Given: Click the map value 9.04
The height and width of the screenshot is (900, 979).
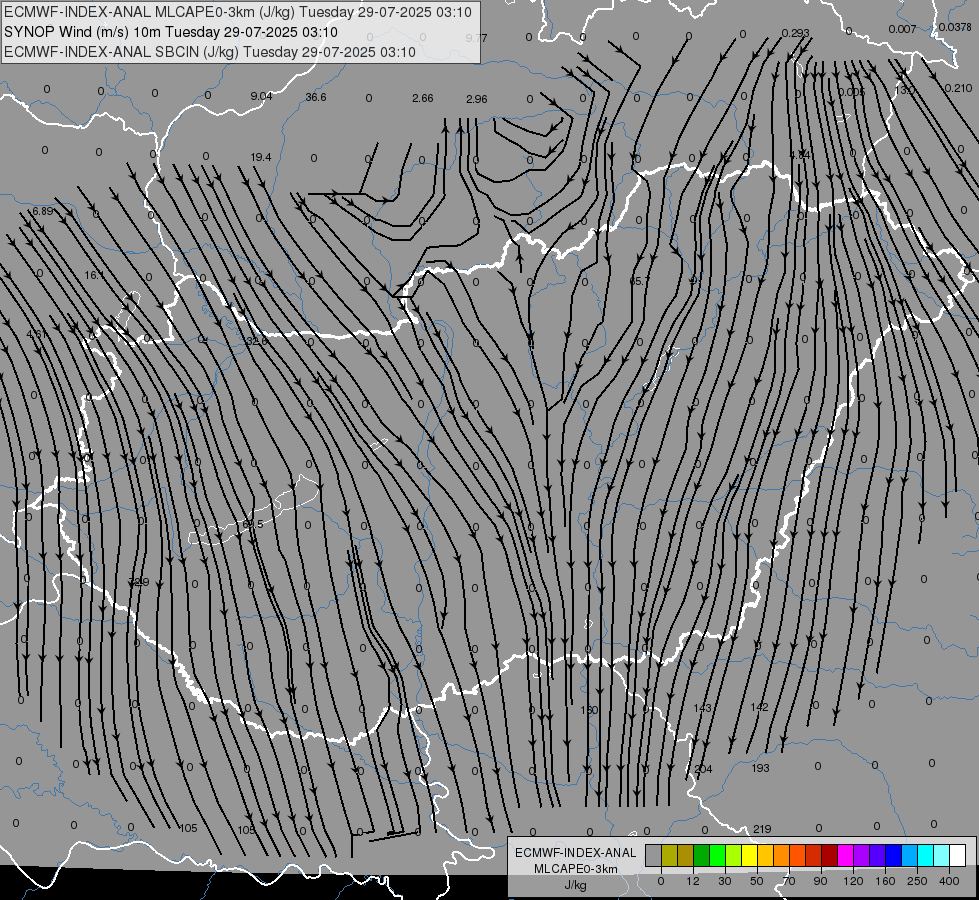Looking at the screenshot, I should coord(261,96).
